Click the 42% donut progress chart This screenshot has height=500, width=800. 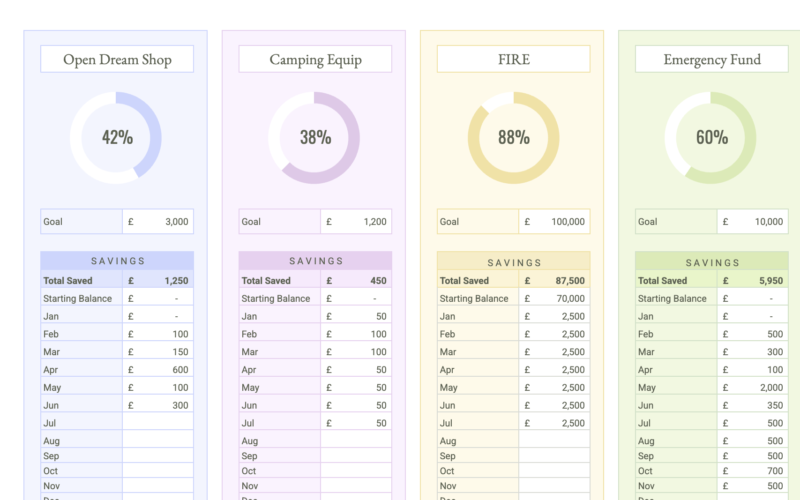[x=116, y=138]
